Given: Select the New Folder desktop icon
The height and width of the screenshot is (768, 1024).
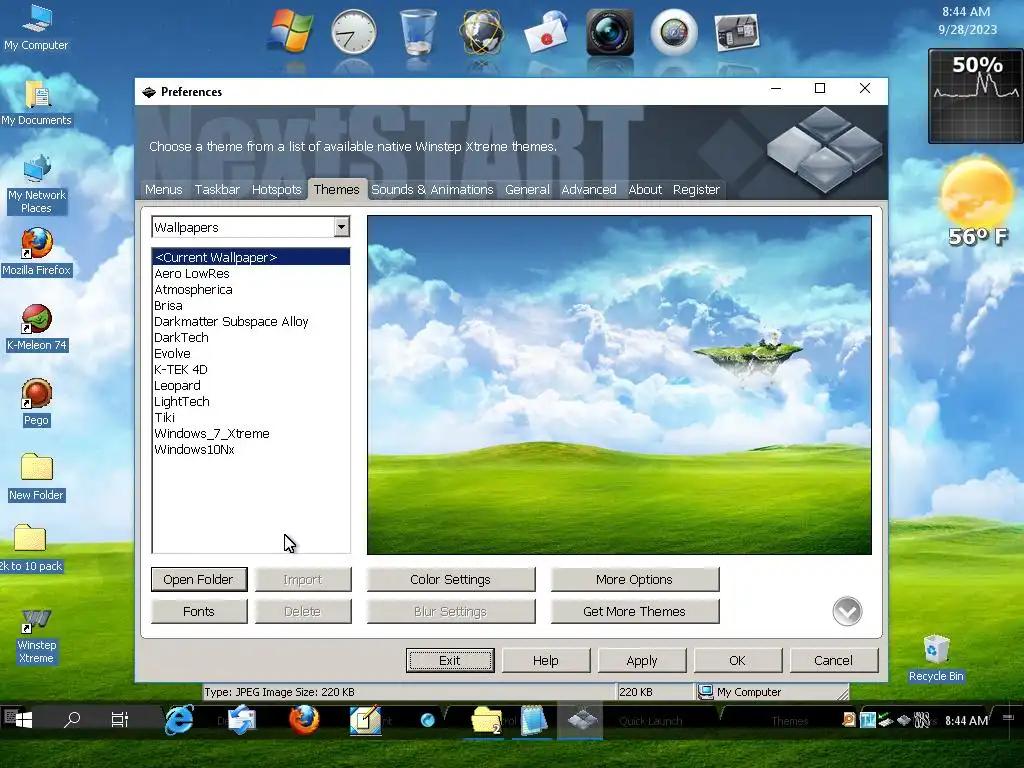Looking at the screenshot, I should [x=36, y=477].
